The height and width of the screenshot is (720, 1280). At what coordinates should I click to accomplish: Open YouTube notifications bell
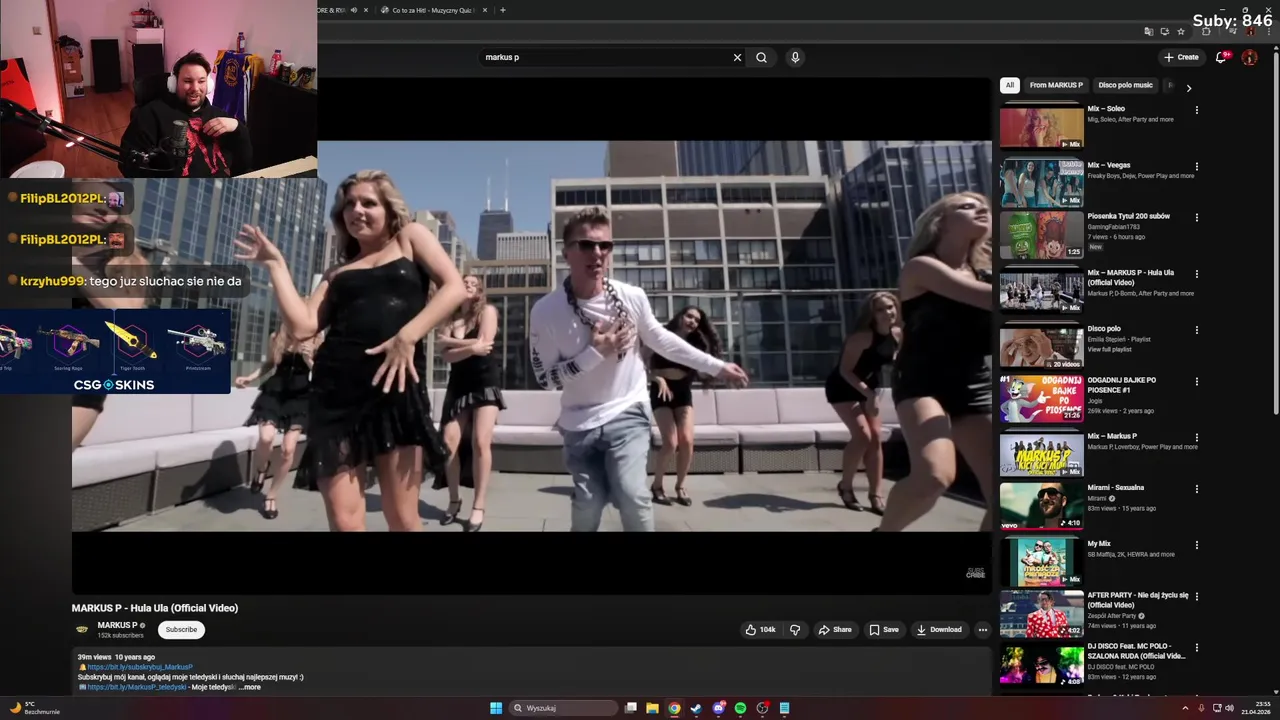point(1221,57)
